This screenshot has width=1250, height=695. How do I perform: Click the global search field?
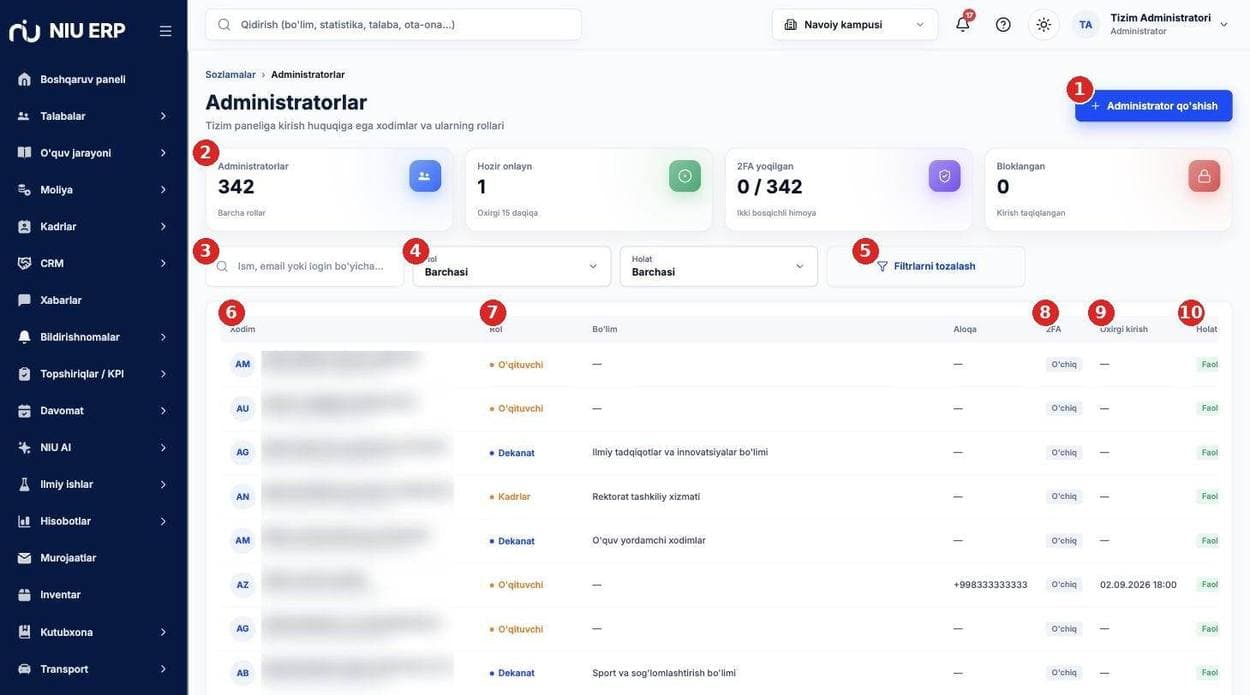(393, 24)
